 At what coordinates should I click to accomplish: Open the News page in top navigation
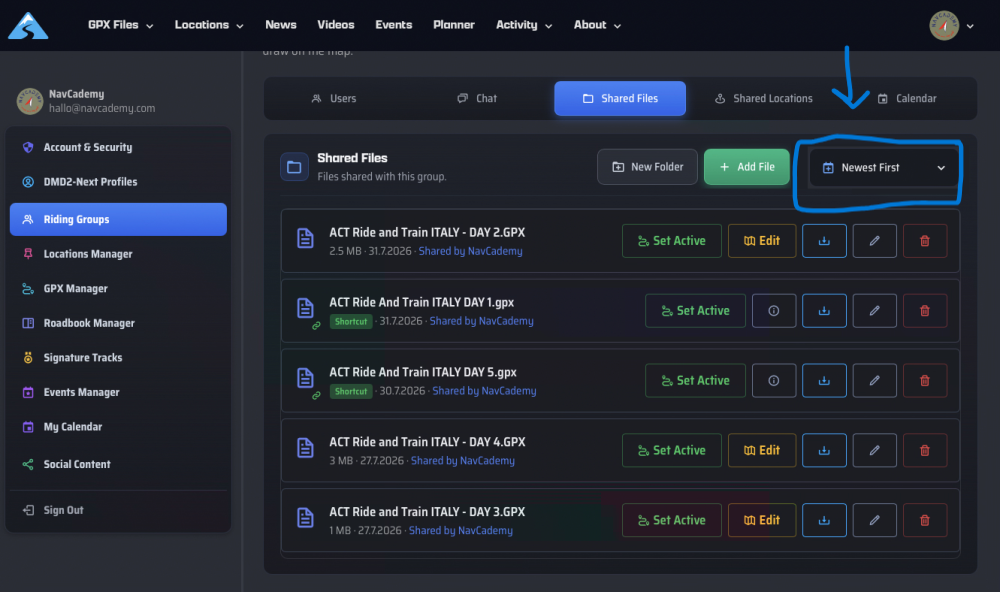(x=281, y=25)
